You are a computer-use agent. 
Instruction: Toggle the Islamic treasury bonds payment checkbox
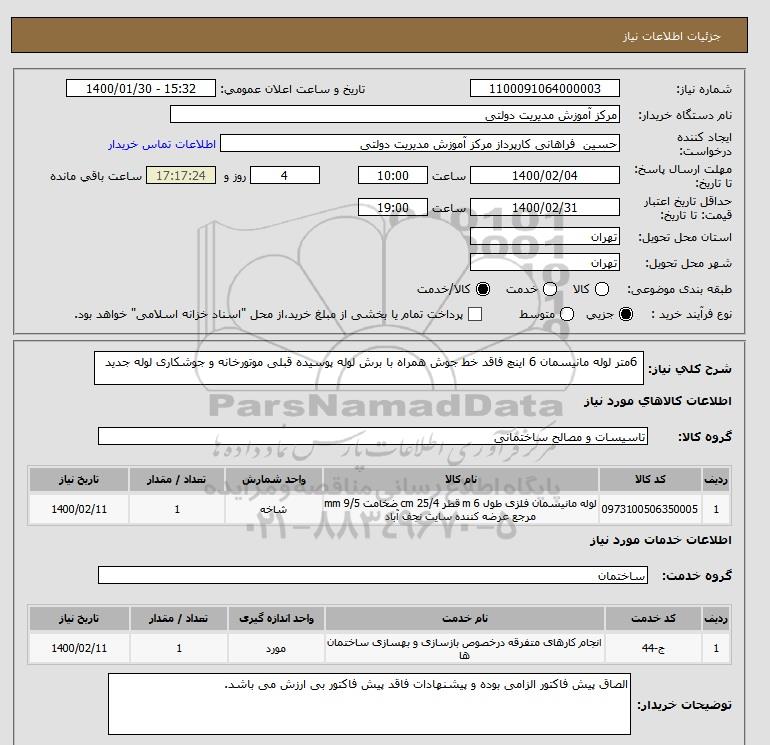pos(475,314)
